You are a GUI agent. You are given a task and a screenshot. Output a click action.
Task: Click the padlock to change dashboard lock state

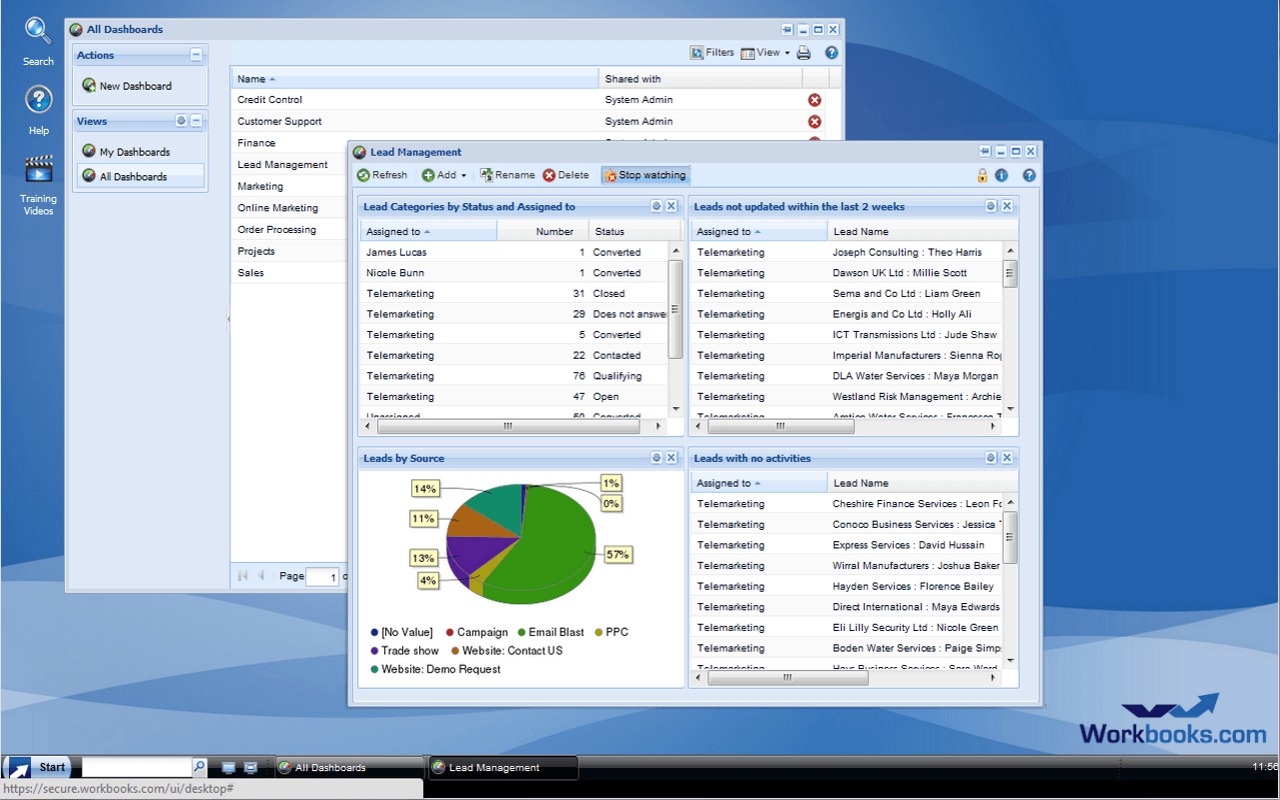click(x=982, y=174)
